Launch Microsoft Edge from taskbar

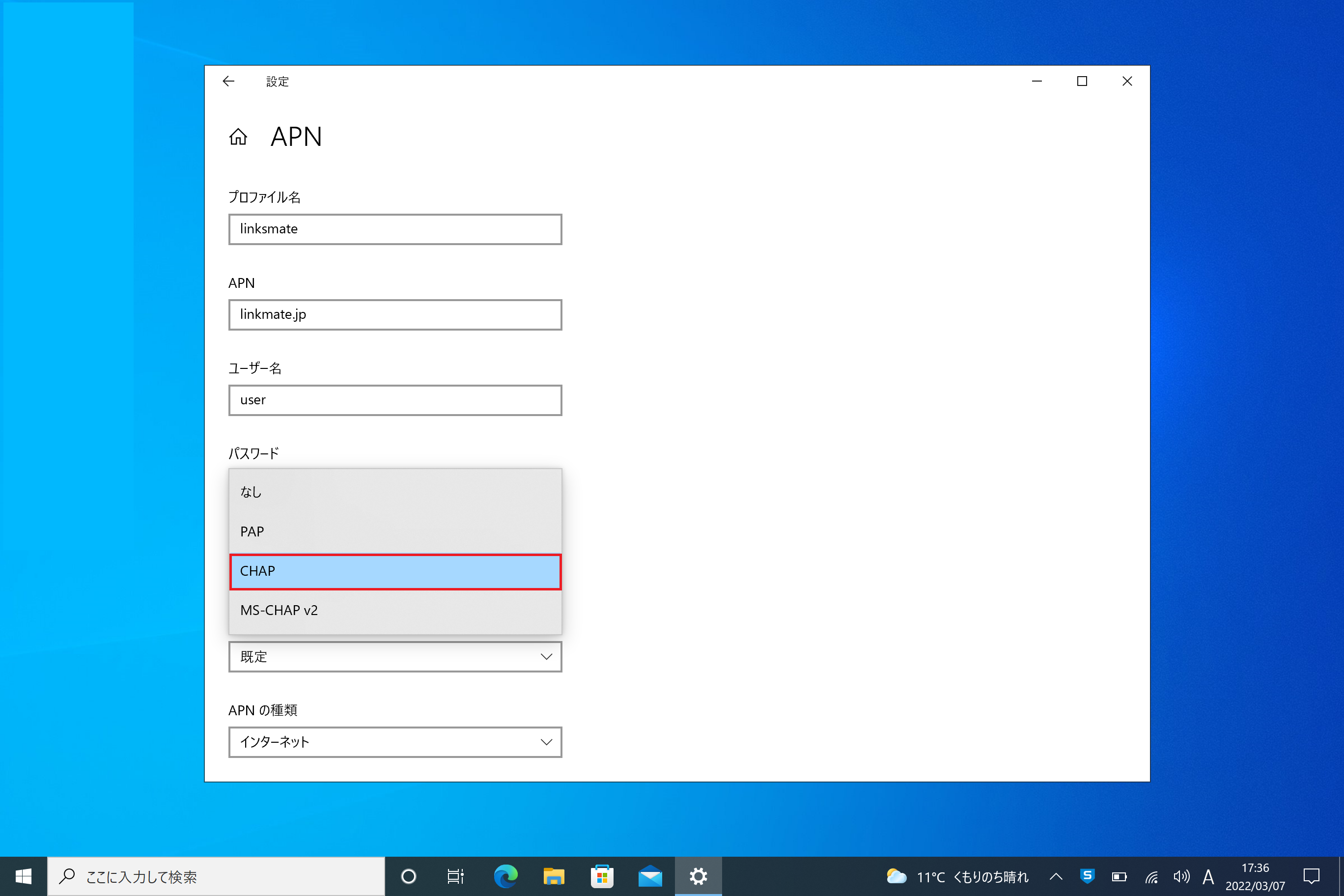pyautogui.click(x=505, y=876)
